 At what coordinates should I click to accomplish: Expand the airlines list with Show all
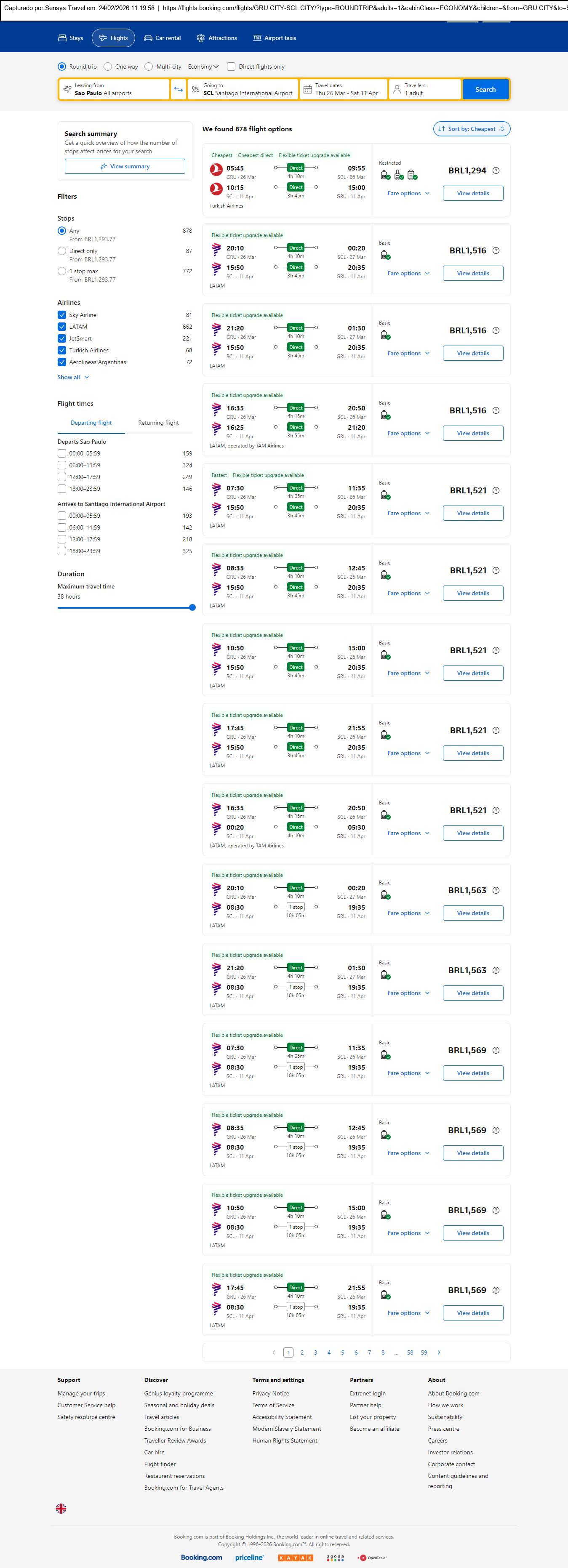73,378
